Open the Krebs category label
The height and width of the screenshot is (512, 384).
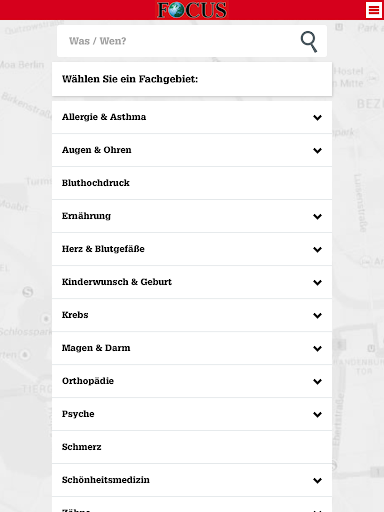pos(75,315)
